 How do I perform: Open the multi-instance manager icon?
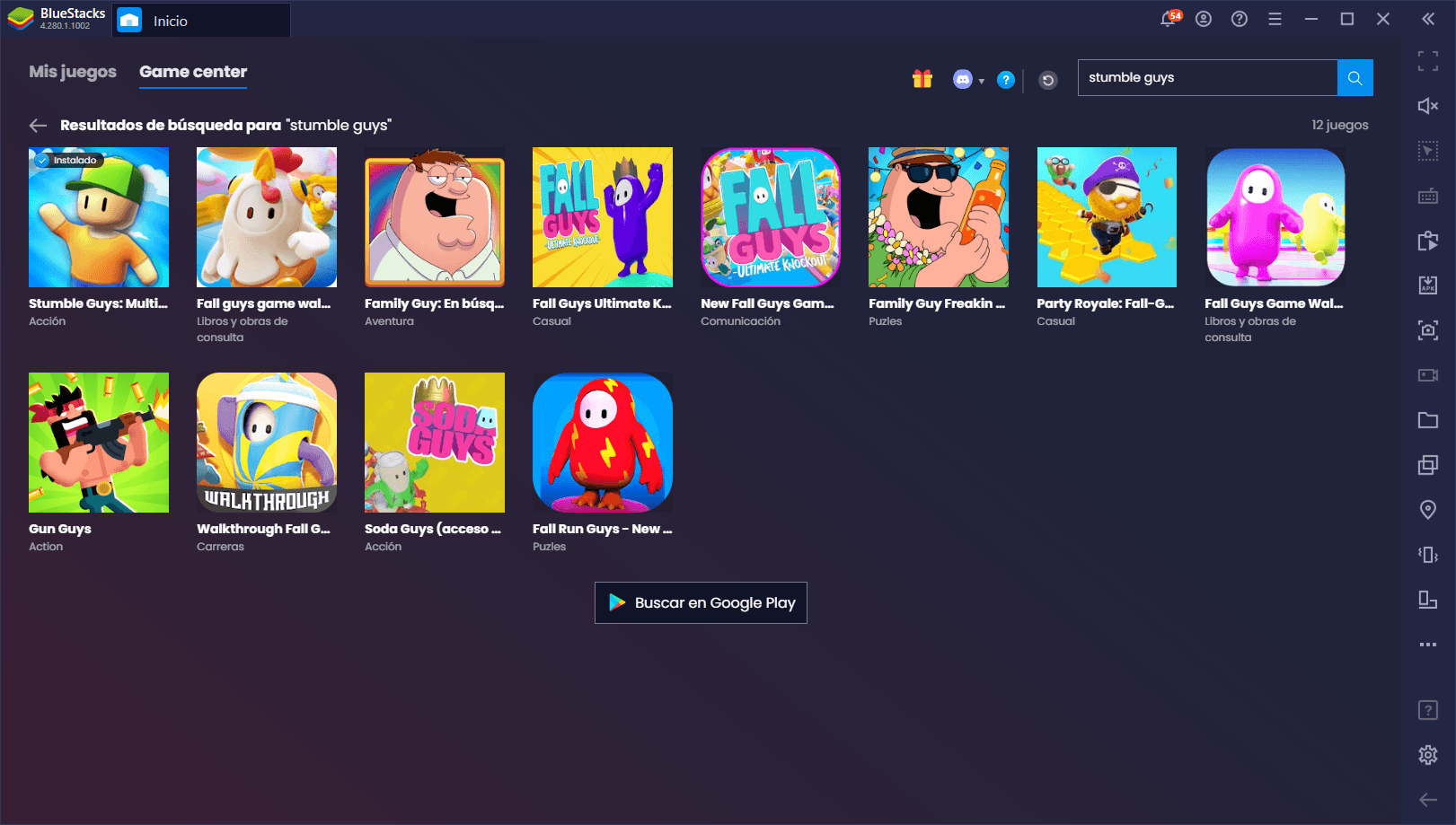[x=1428, y=465]
